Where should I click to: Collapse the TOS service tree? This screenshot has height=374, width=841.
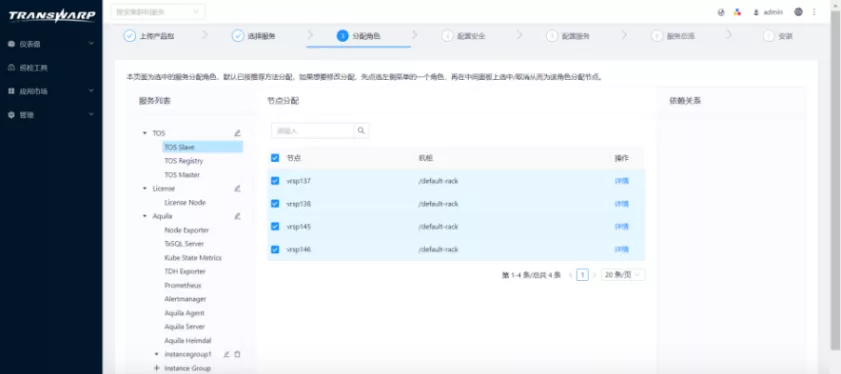[144, 133]
